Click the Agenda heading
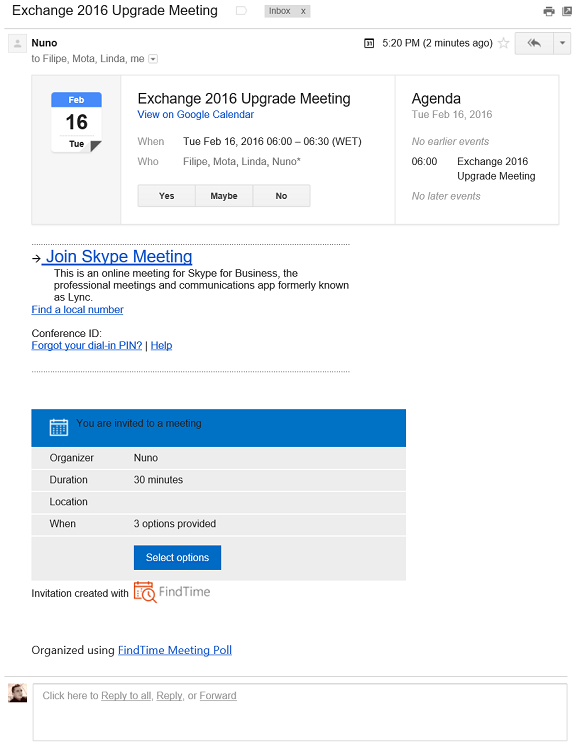The image size is (575, 745). (436, 98)
